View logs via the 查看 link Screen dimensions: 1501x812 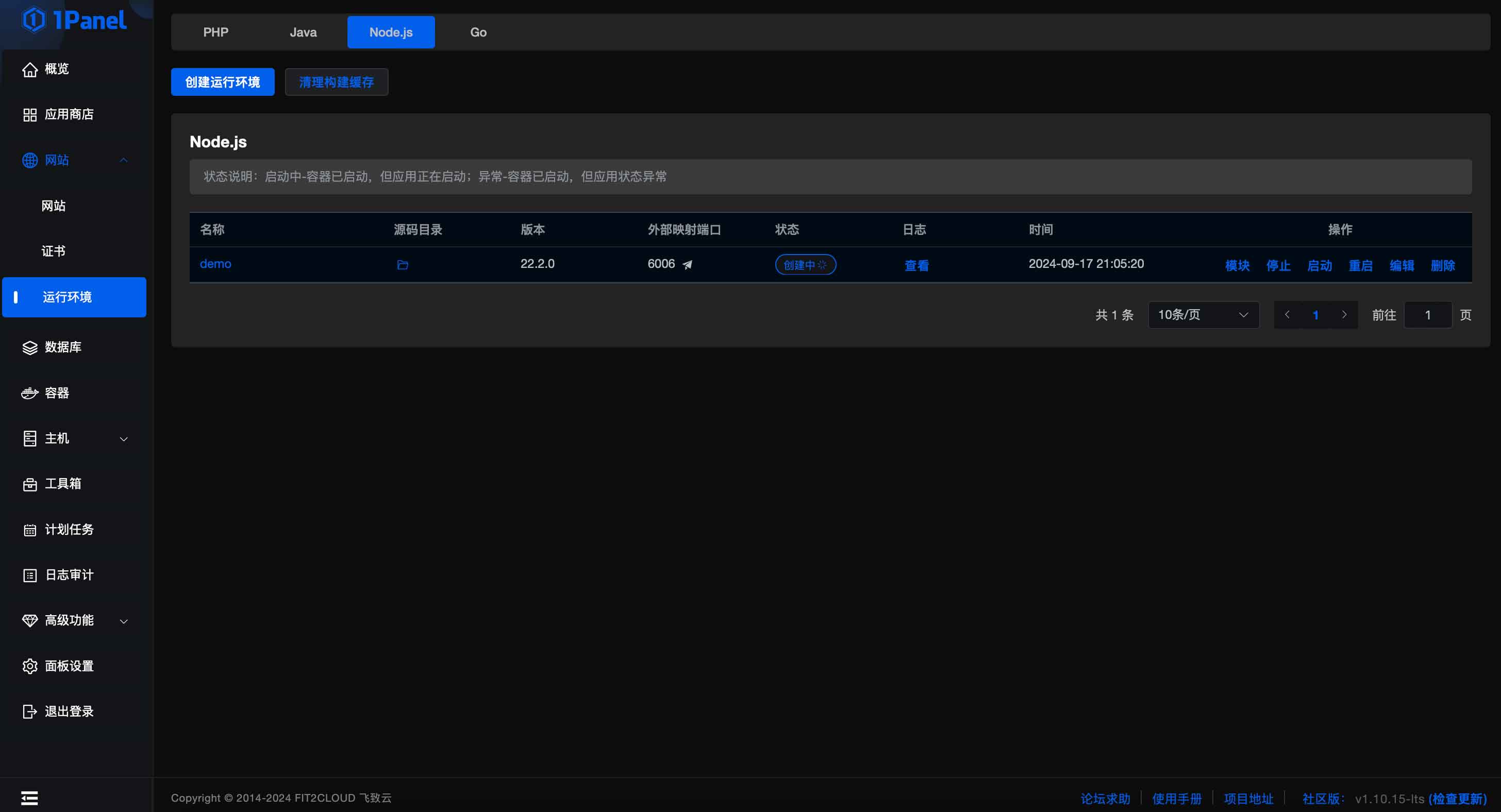(x=916, y=266)
